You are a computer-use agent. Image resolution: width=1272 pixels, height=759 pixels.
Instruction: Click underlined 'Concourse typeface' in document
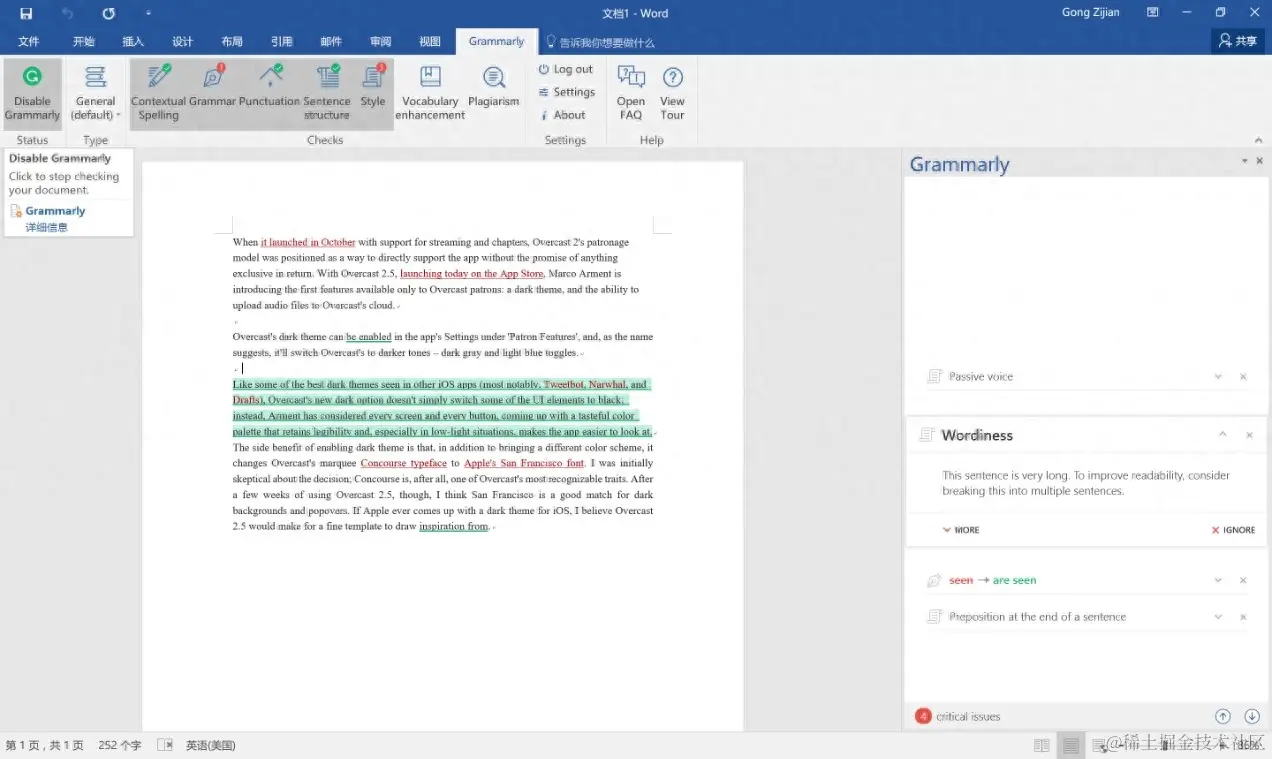(404, 463)
